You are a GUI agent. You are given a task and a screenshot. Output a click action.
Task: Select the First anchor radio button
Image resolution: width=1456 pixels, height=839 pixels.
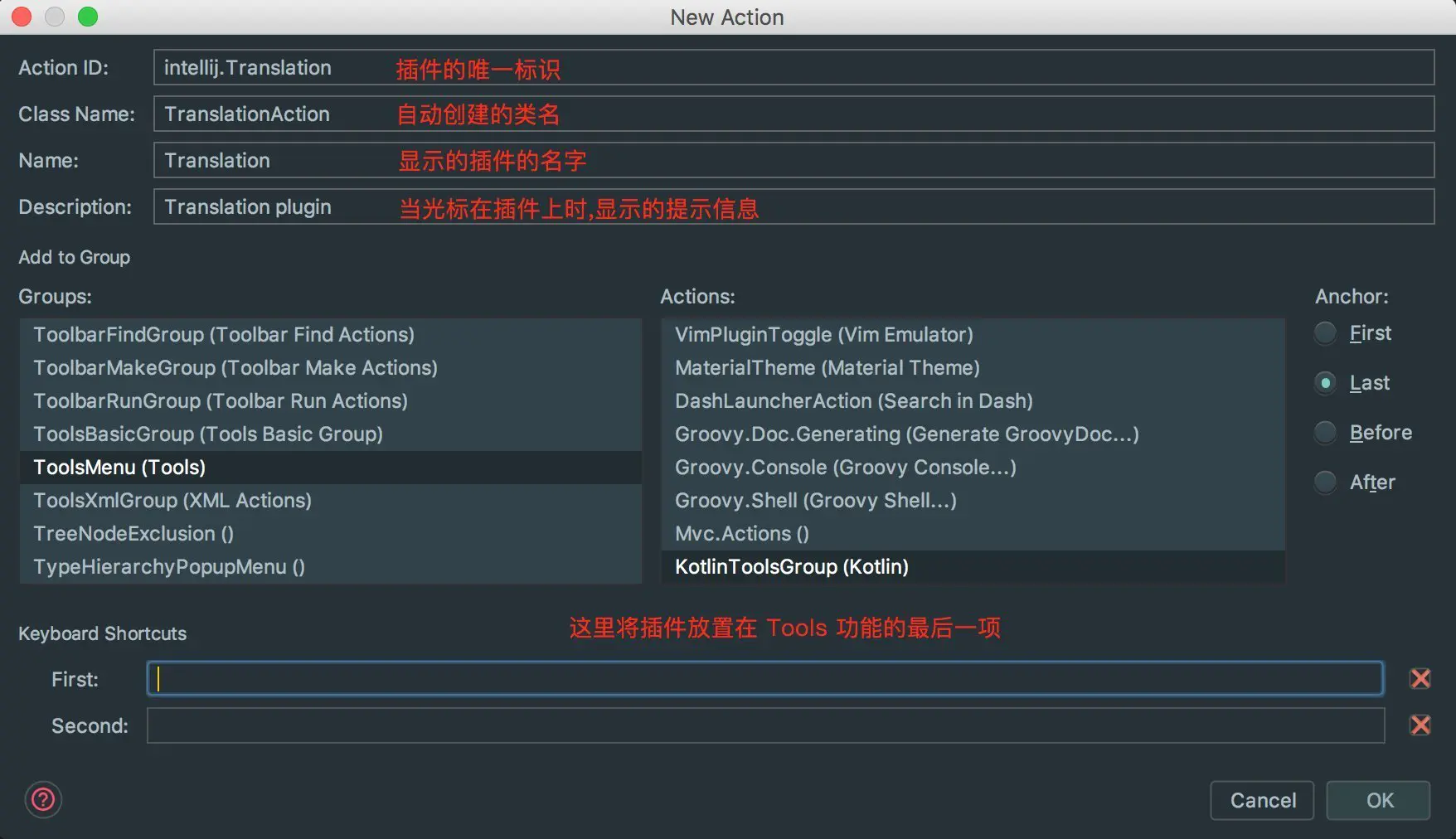[1326, 333]
